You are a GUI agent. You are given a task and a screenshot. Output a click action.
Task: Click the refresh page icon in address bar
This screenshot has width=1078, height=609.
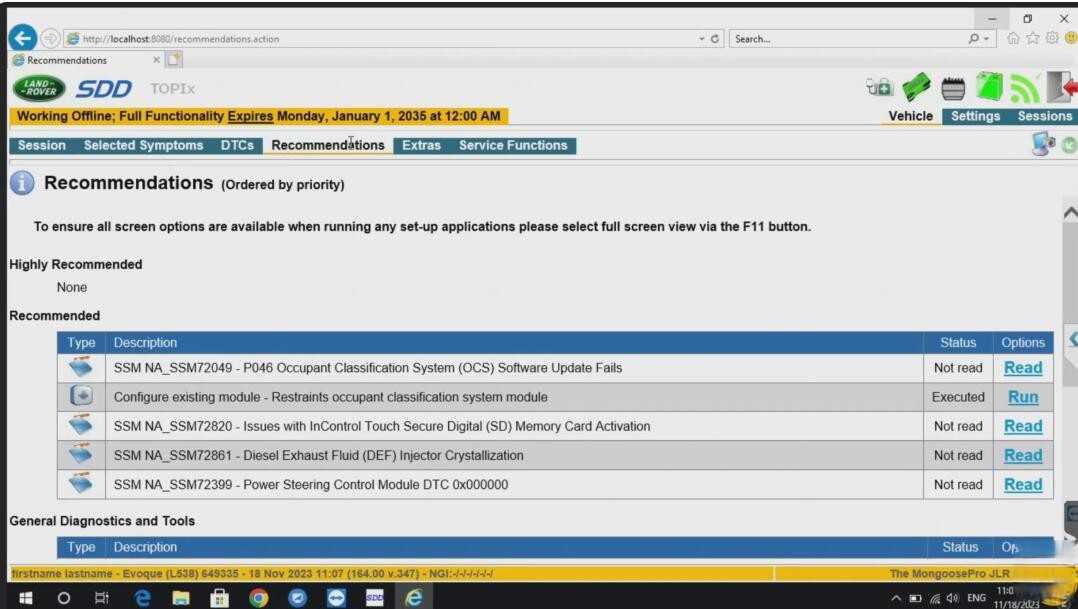tap(714, 39)
